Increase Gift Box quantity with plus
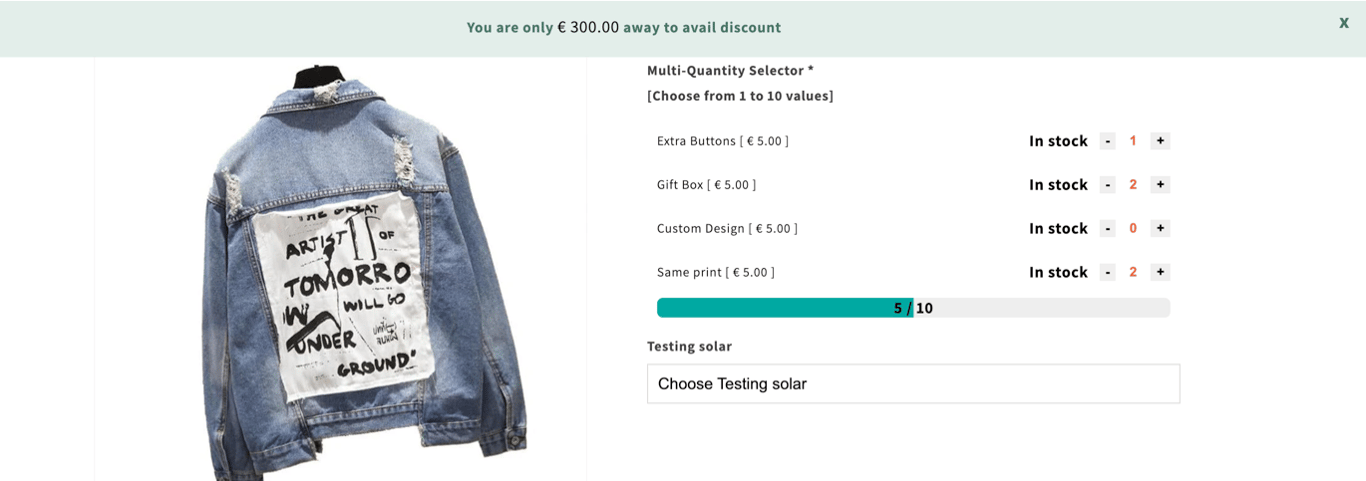 [x=1160, y=185]
